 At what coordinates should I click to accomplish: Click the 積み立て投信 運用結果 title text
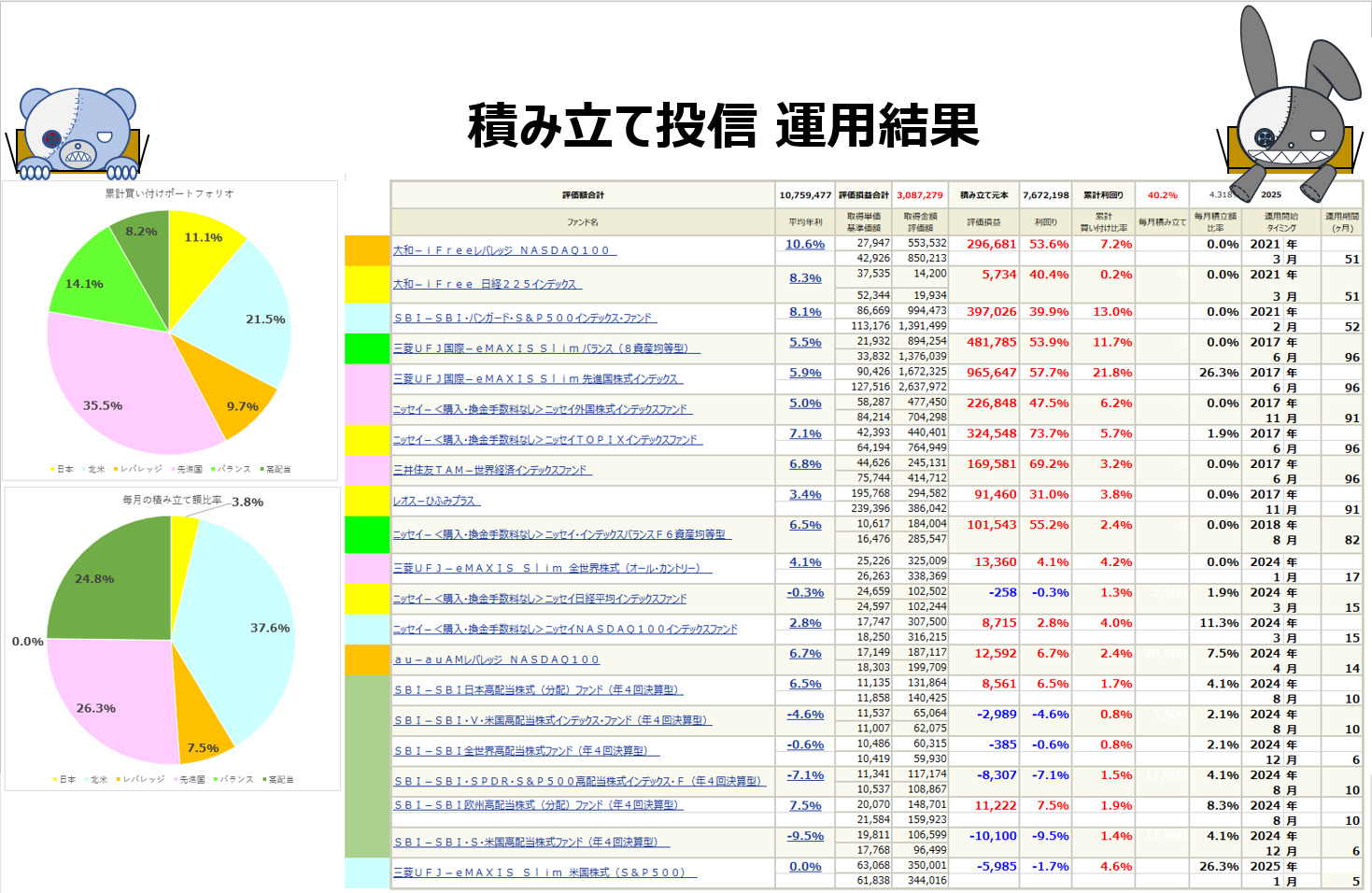coord(723,126)
